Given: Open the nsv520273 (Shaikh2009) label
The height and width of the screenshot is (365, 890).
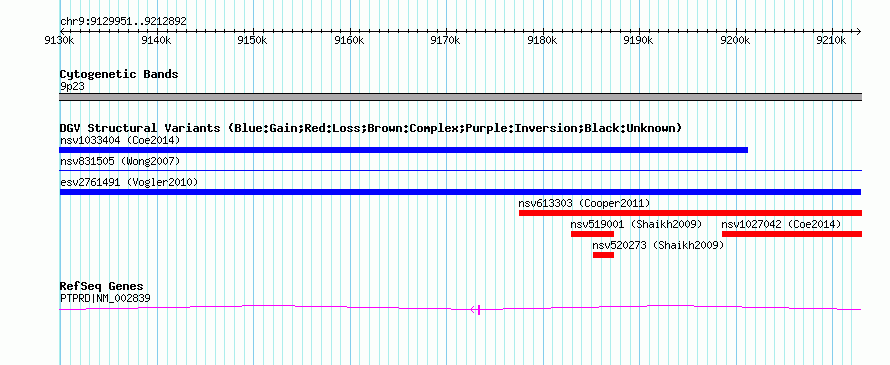Looking at the screenshot, I should pyautogui.click(x=658, y=245).
